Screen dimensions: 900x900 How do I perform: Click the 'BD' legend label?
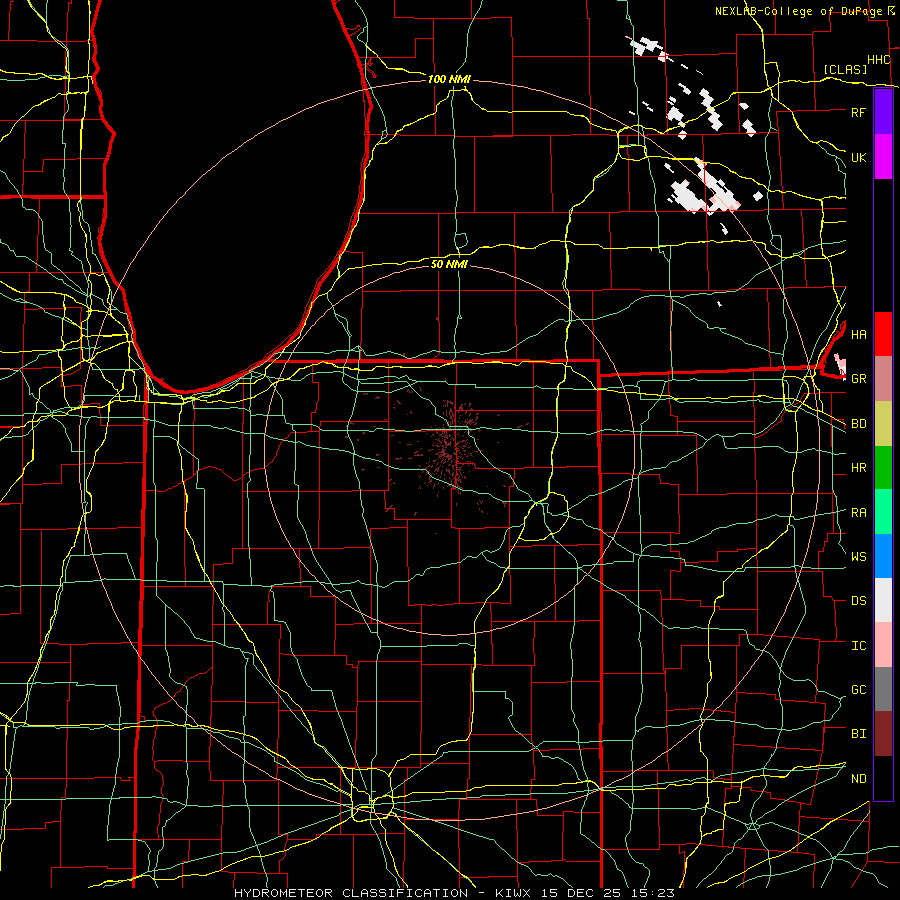click(x=859, y=424)
